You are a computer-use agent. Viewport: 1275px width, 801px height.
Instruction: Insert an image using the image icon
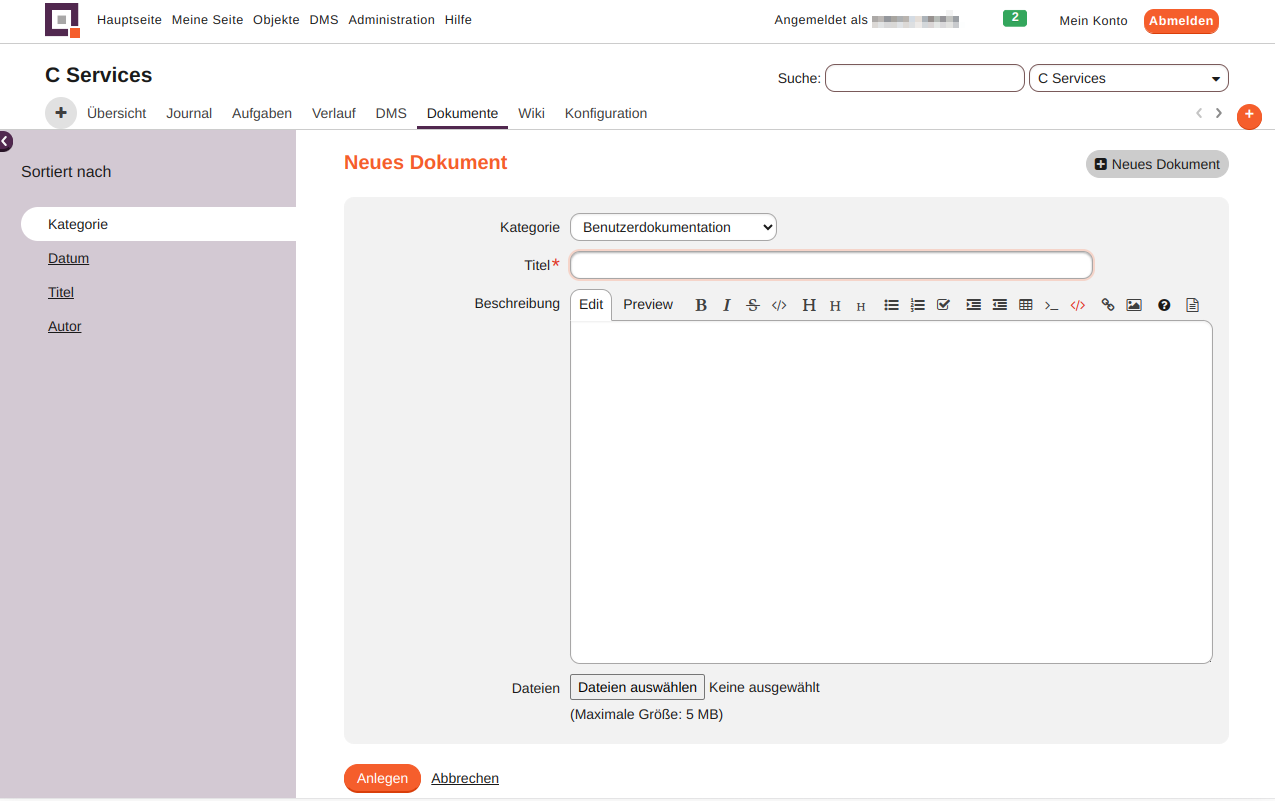click(x=1134, y=305)
